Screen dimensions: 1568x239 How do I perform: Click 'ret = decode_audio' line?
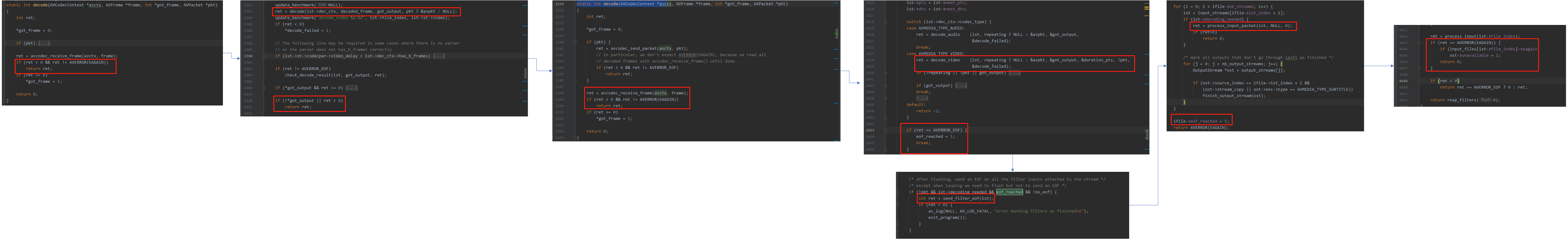997,35
